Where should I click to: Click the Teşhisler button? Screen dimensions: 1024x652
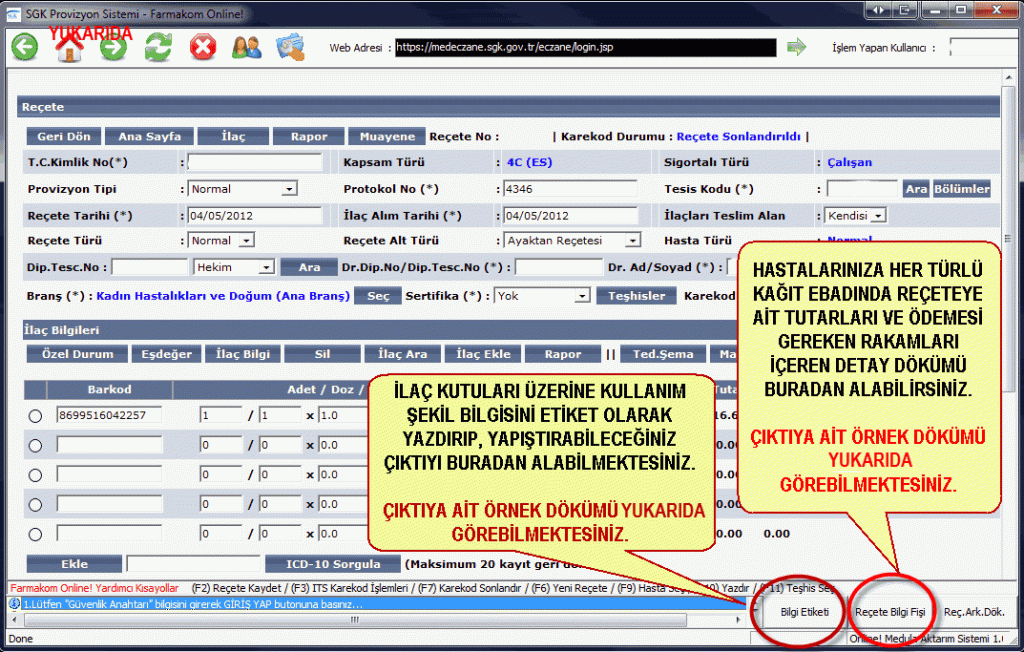tap(637, 296)
